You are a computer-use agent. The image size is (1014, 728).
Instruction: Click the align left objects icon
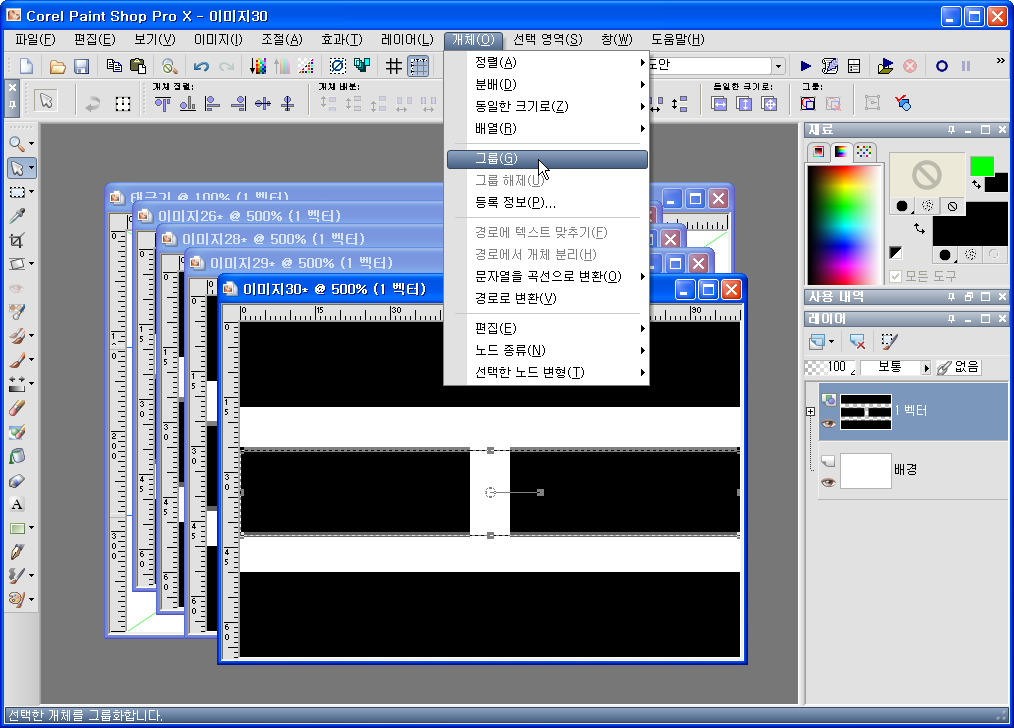pyautogui.click(x=212, y=103)
